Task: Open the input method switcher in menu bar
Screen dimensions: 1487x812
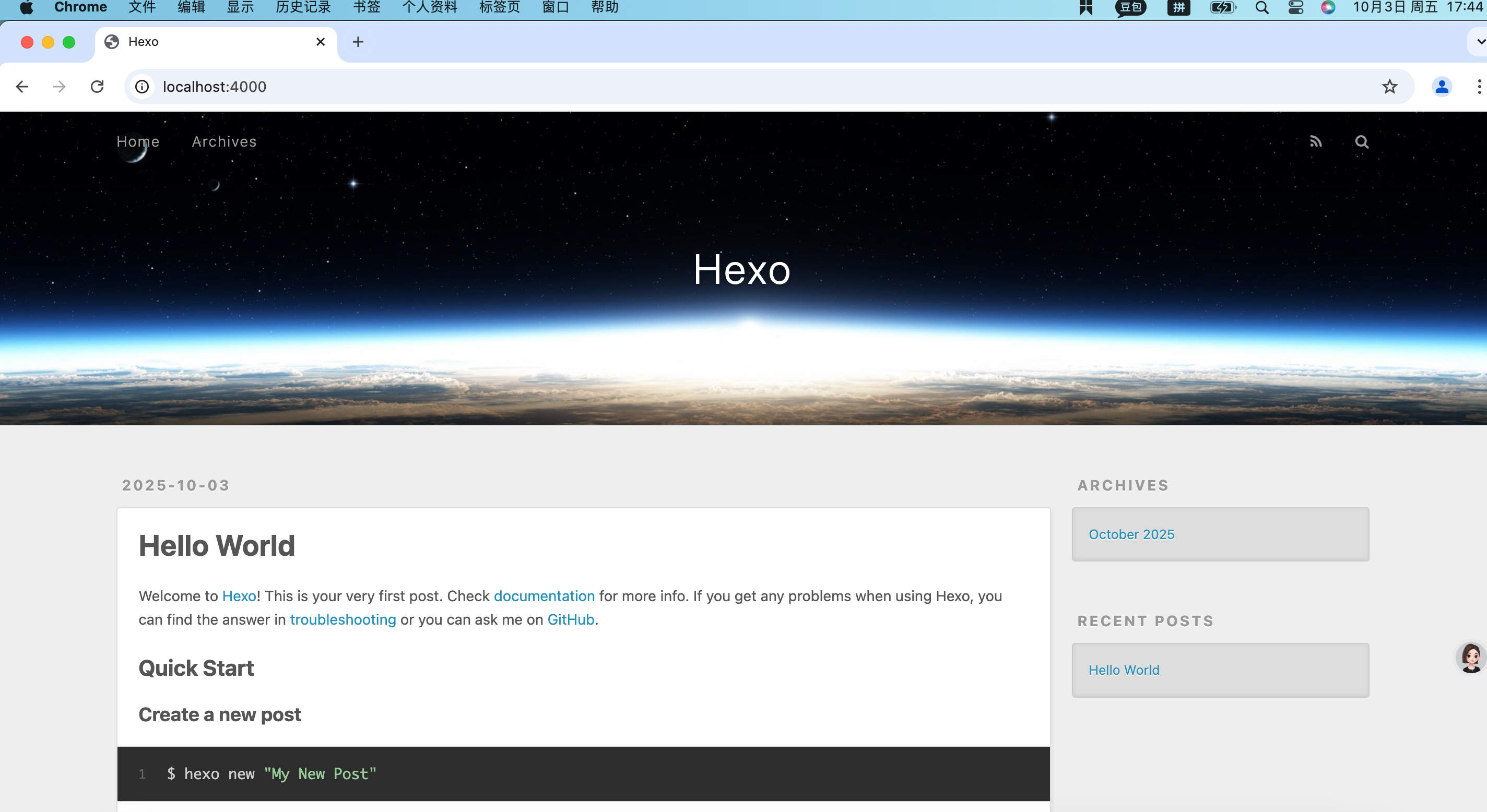Action: 1178,7
